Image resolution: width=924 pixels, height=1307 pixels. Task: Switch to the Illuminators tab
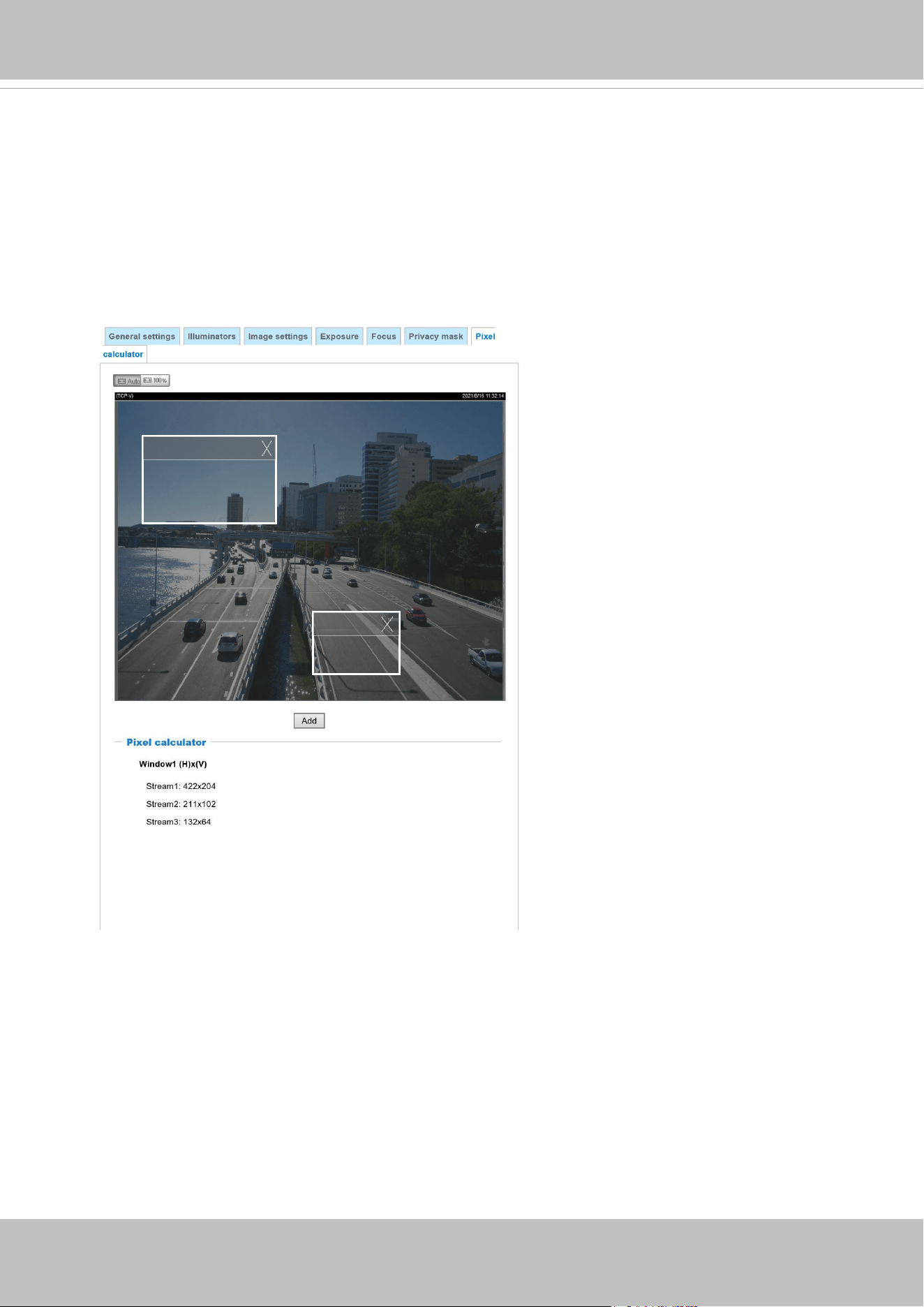pyautogui.click(x=211, y=337)
